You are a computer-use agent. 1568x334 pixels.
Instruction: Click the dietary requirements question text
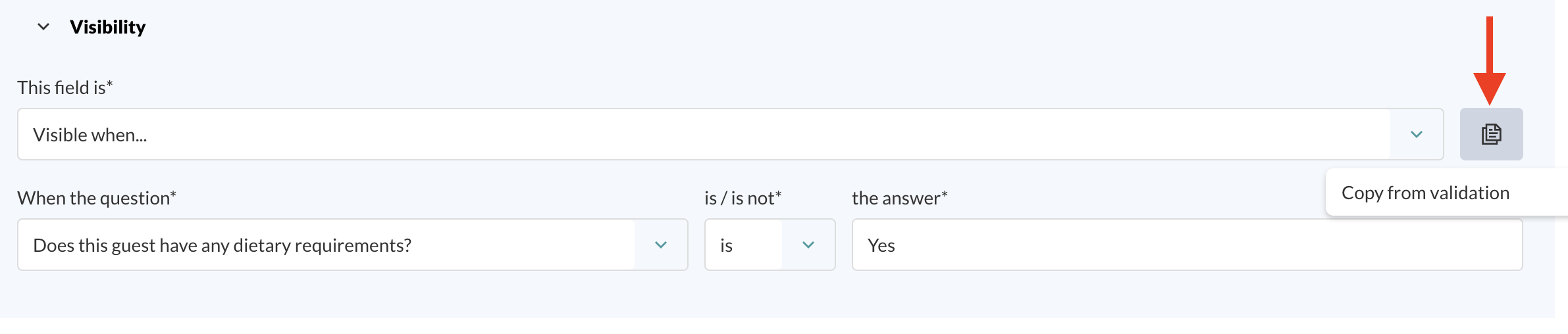pyautogui.click(x=222, y=245)
